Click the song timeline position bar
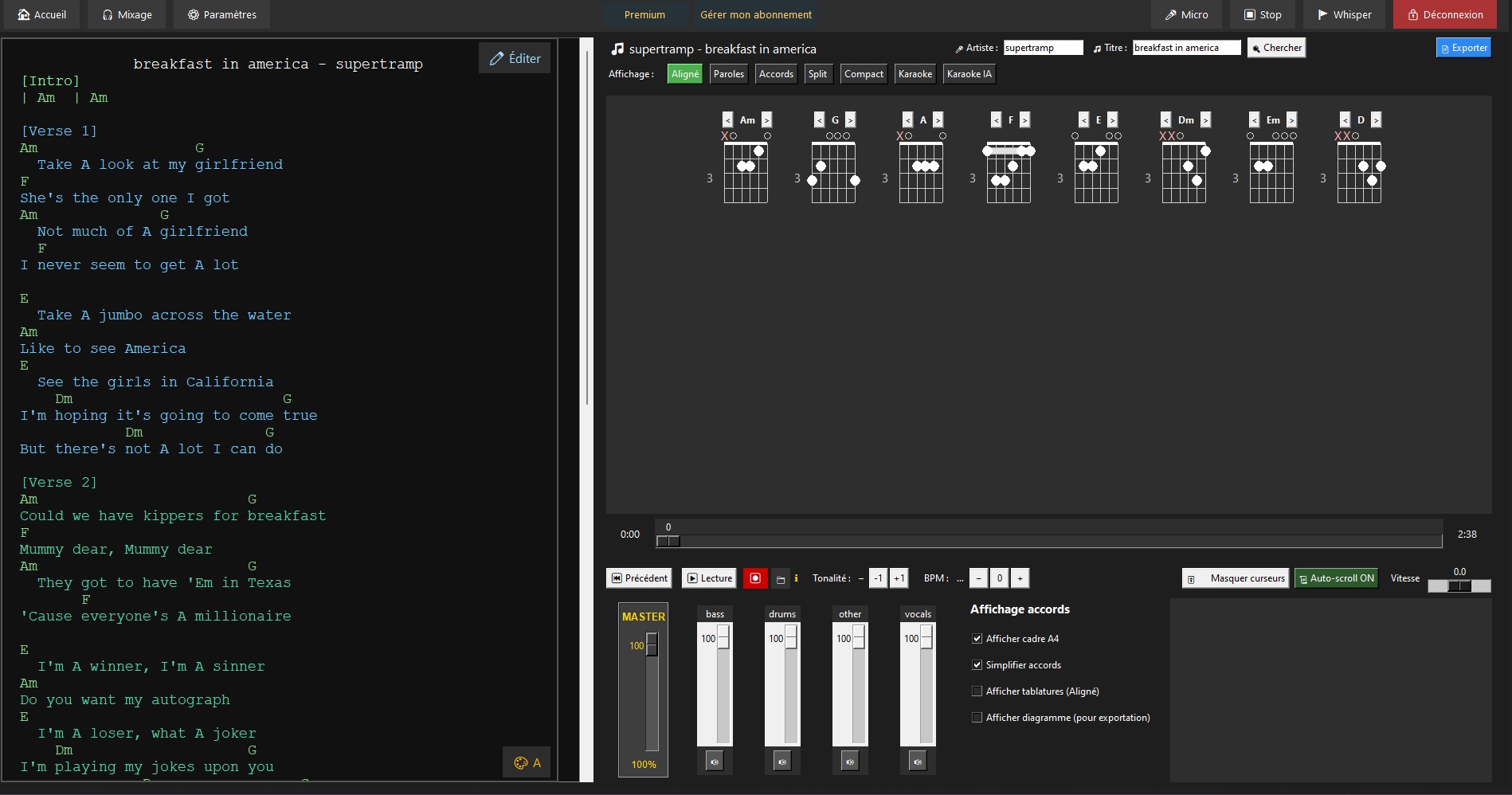Image resolution: width=1512 pixels, height=795 pixels. point(1048,541)
